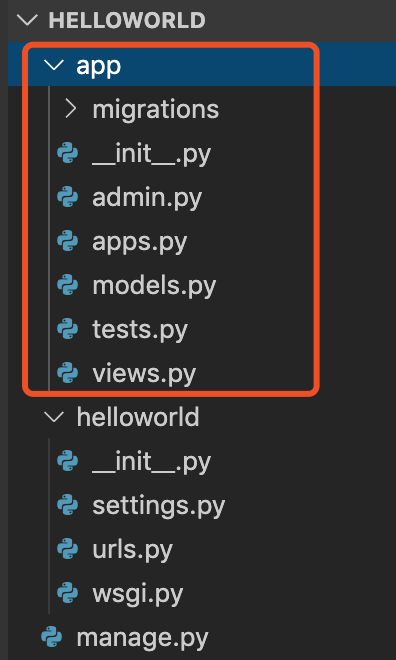Open the wsgi.py file
The image size is (396, 660).
pyautogui.click(x=138, y=593)
